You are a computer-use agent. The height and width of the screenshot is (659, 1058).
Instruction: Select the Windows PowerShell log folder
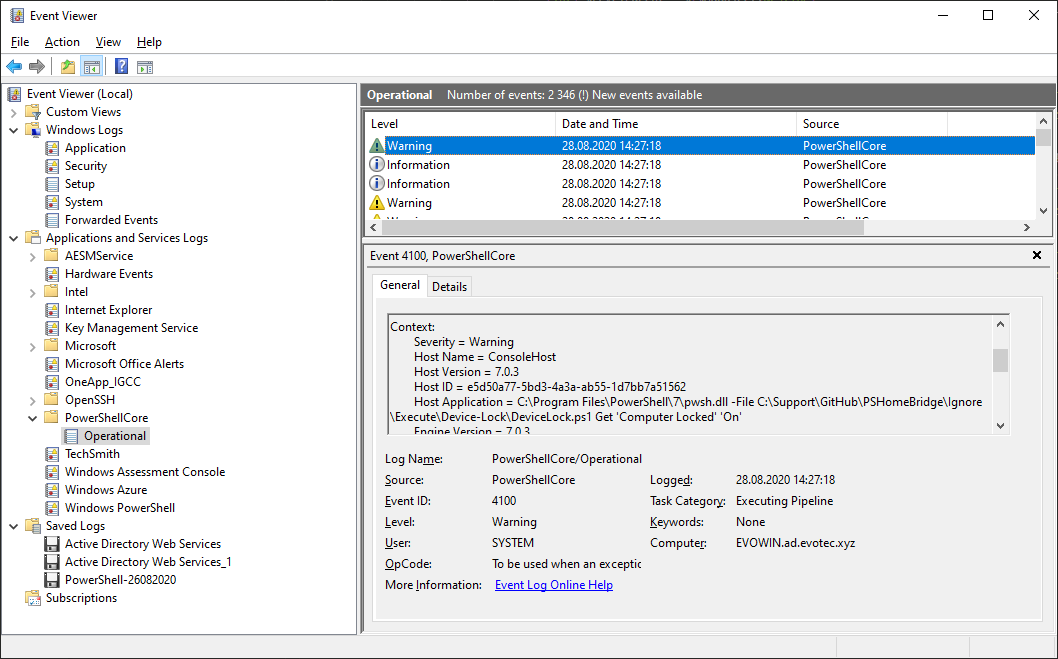[119, 508]
